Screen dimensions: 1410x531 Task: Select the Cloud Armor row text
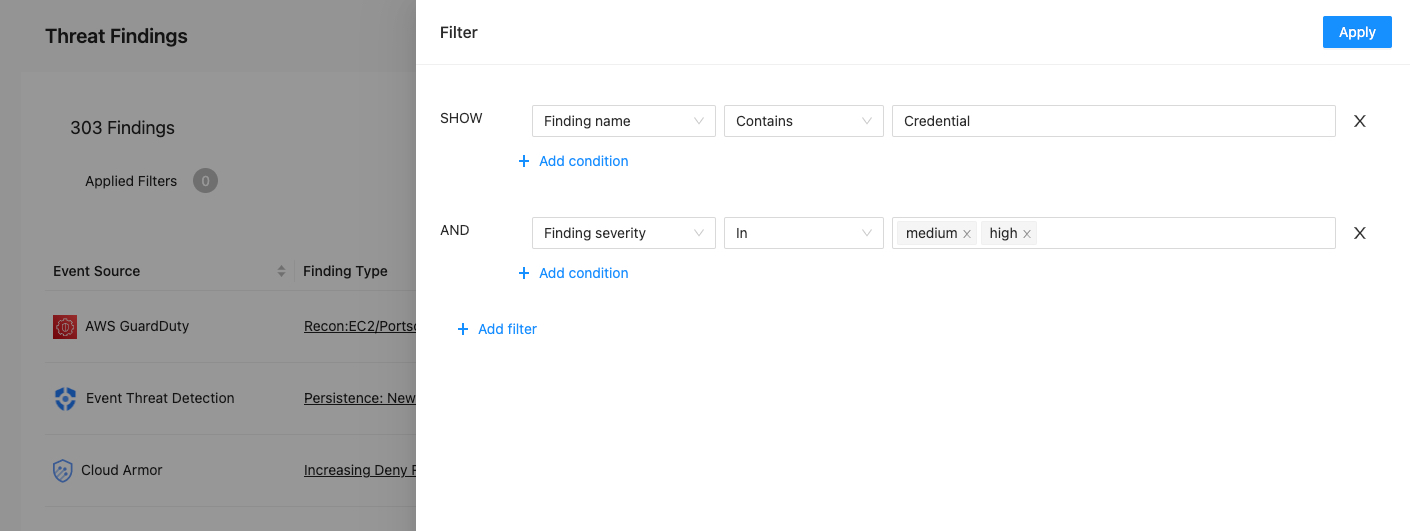point(122,470)
